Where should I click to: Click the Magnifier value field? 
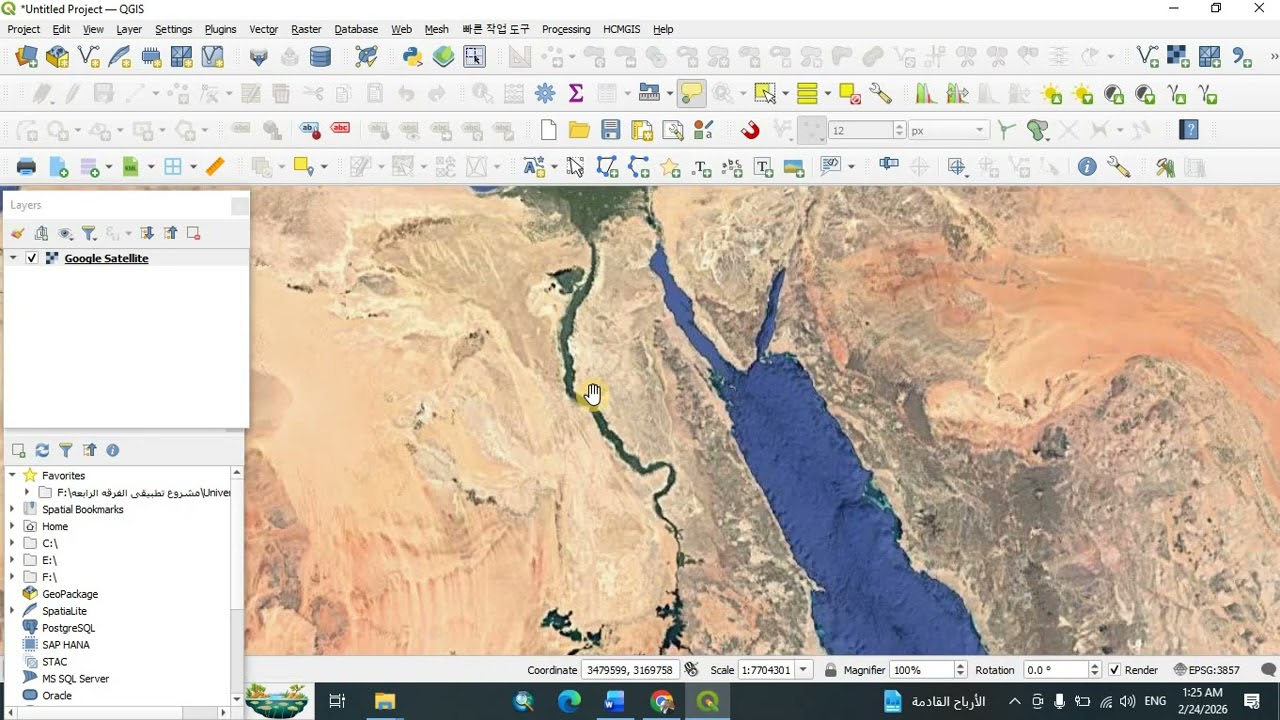point(921,670)
